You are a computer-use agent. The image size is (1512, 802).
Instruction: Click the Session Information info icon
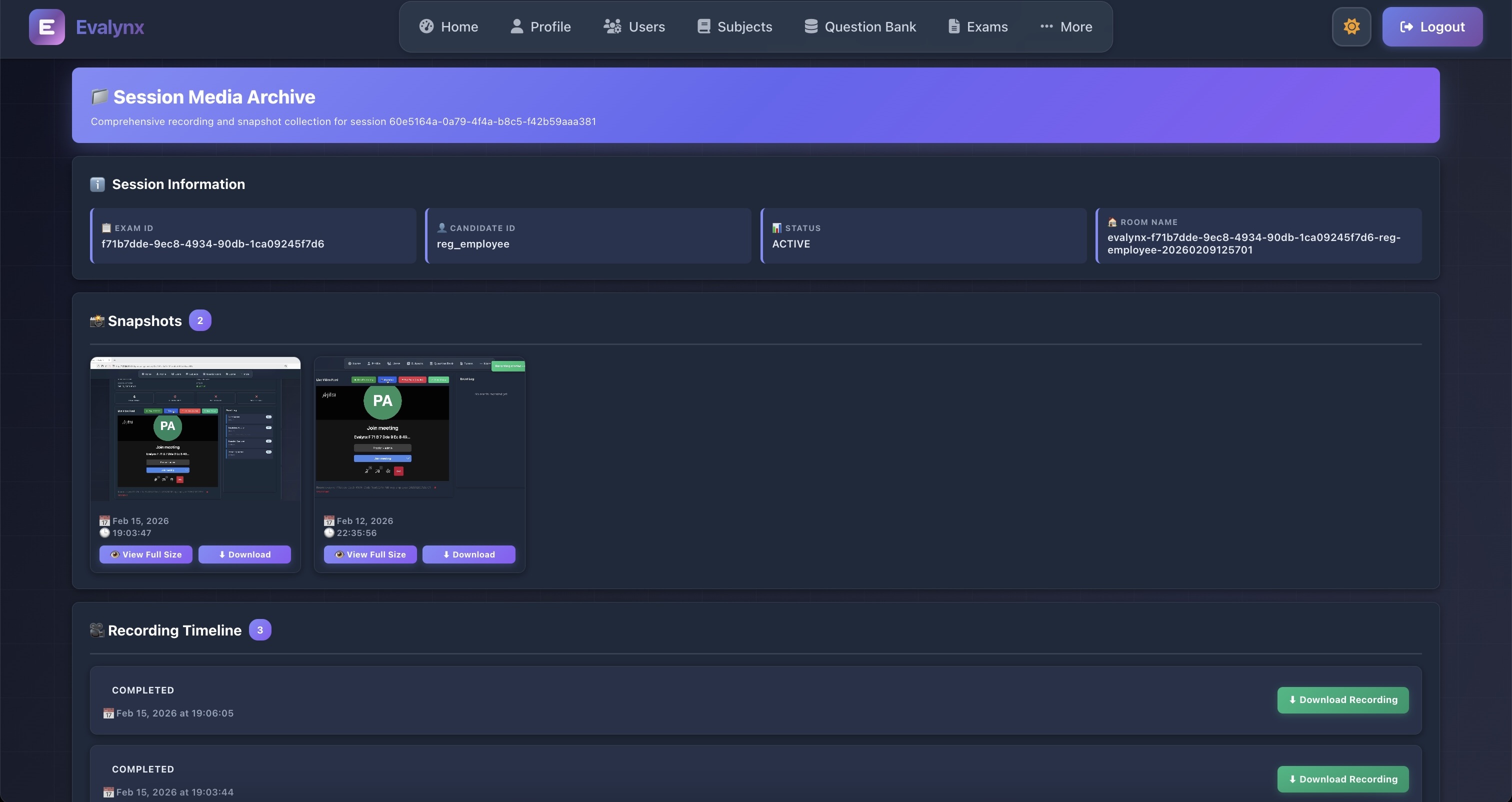pyautogui.click(x=97, y=184)
